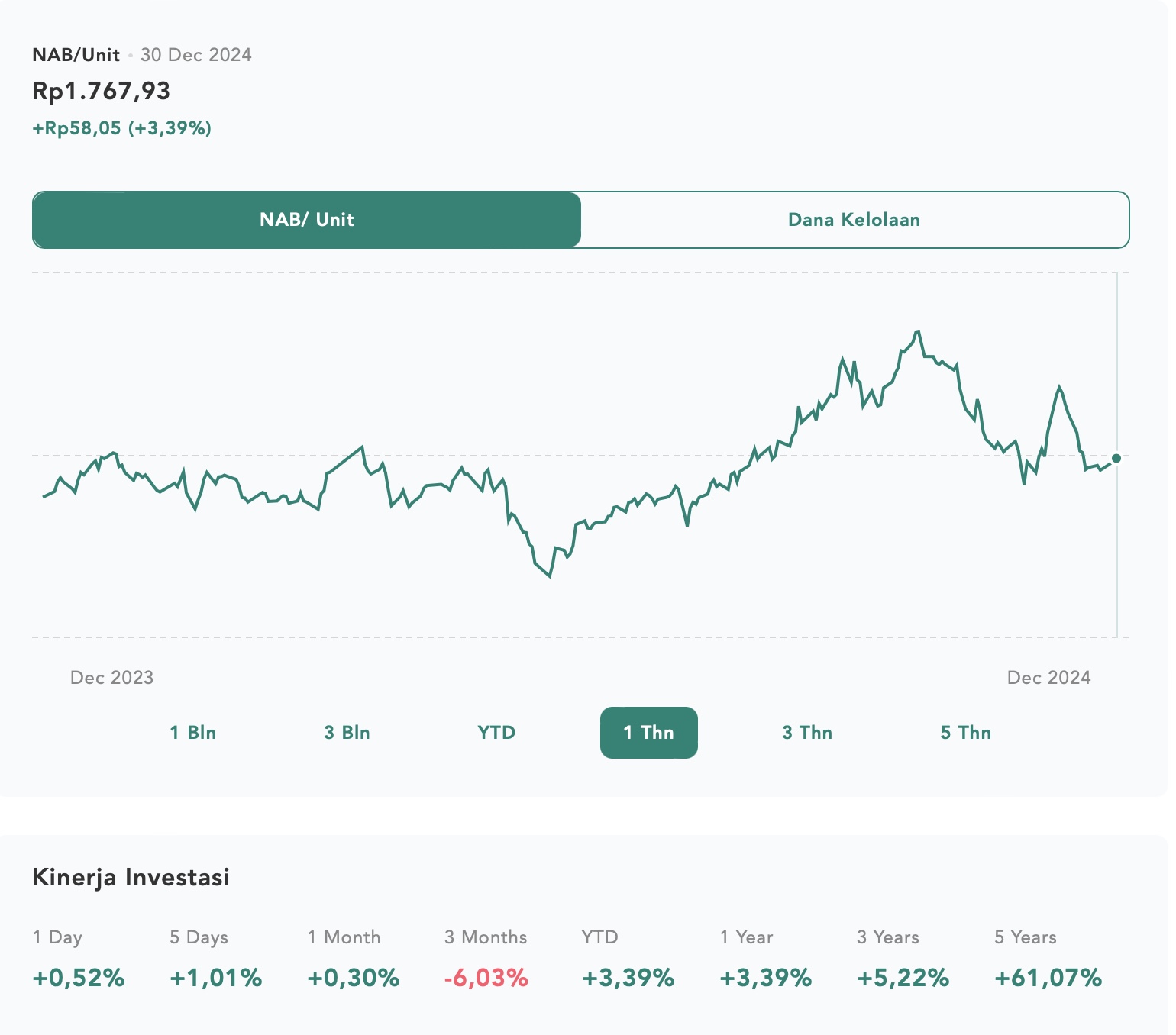The width and height of the screenshot is (1176, 1035).
Task: Select the 3 Bln time range
Action: [347, 733]
